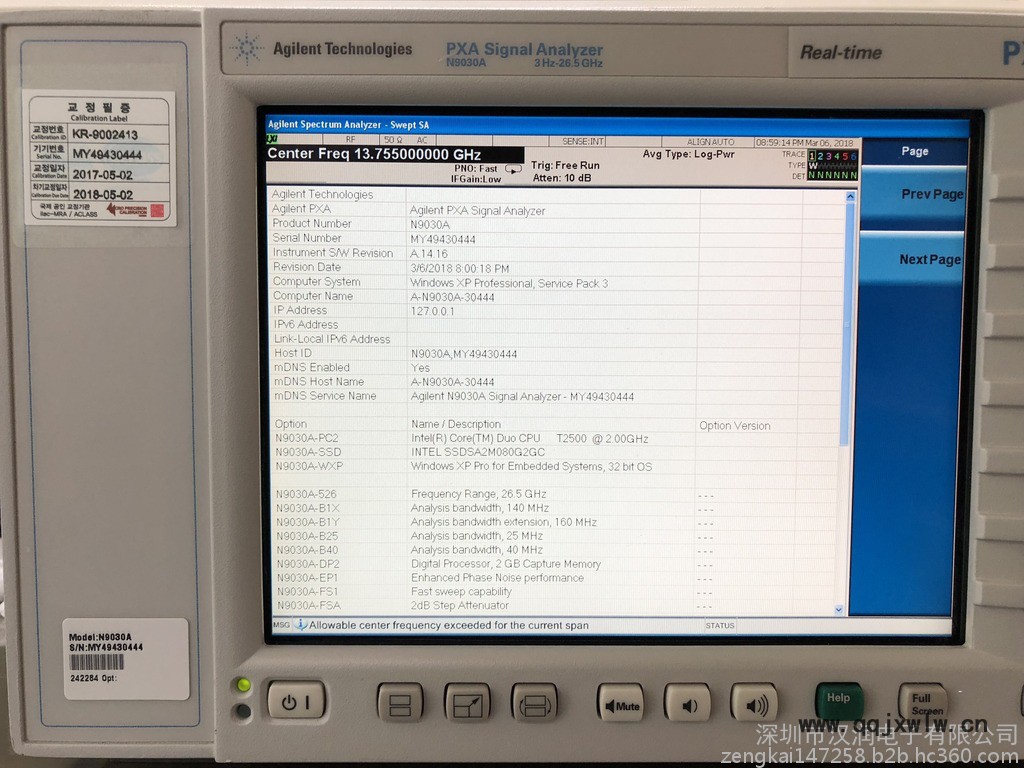
Task: Click the Agilent Spectrum Analyzer title bar
Action: pos(617,125)
